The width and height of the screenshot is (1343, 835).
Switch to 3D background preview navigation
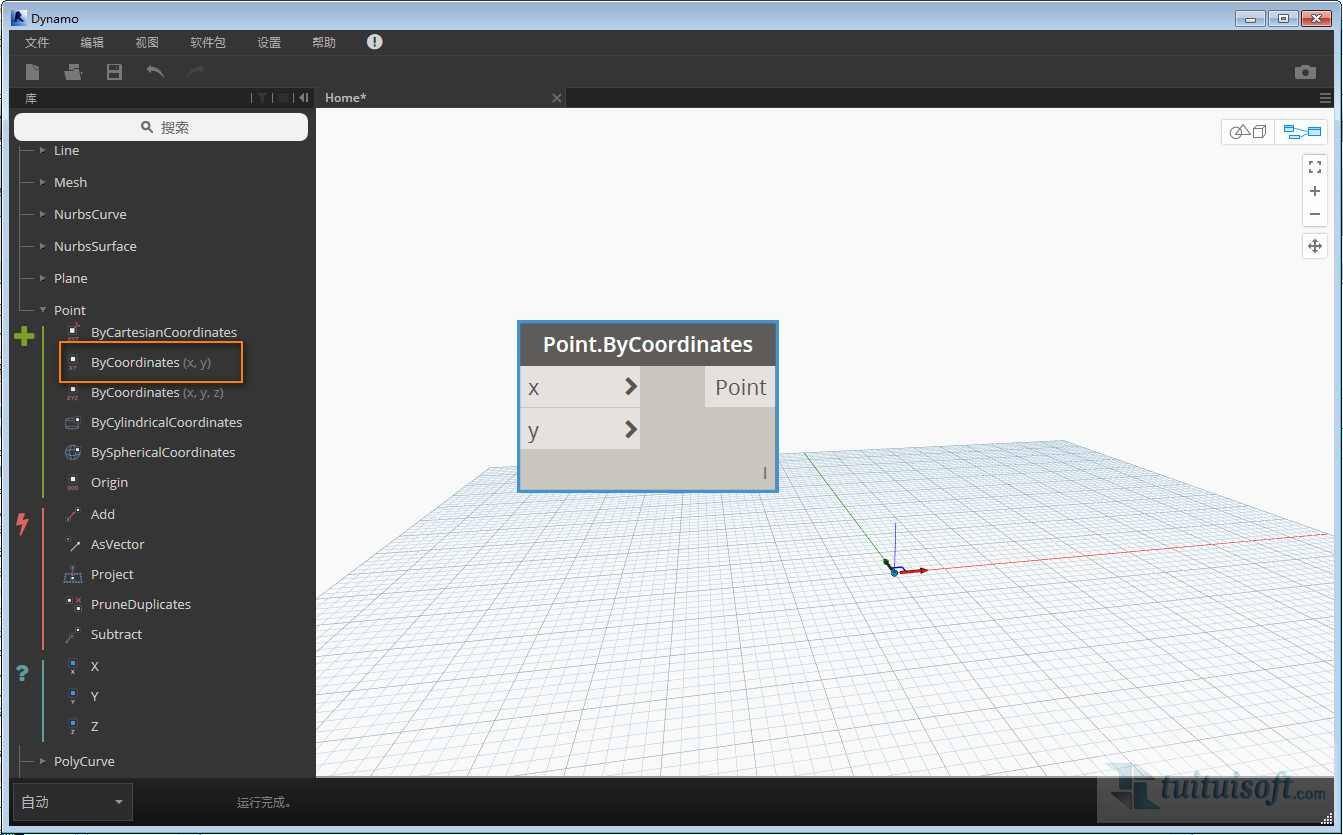coord(1248,132)
